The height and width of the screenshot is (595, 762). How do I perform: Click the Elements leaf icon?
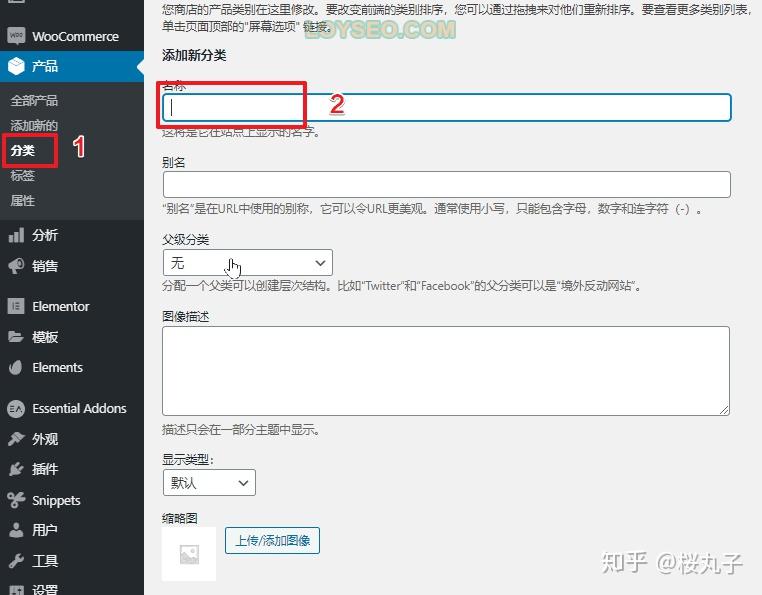coord(16,368)
